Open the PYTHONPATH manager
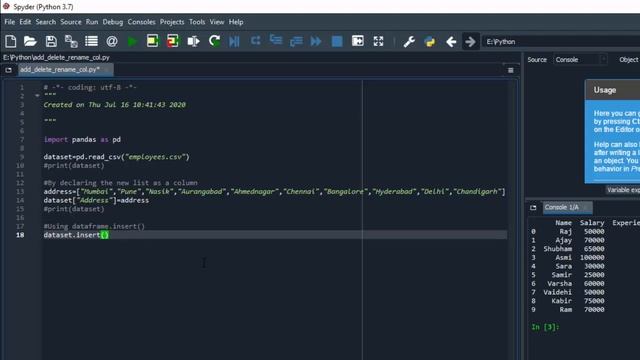Screen dimensions: 640x360 coord(429,41)
